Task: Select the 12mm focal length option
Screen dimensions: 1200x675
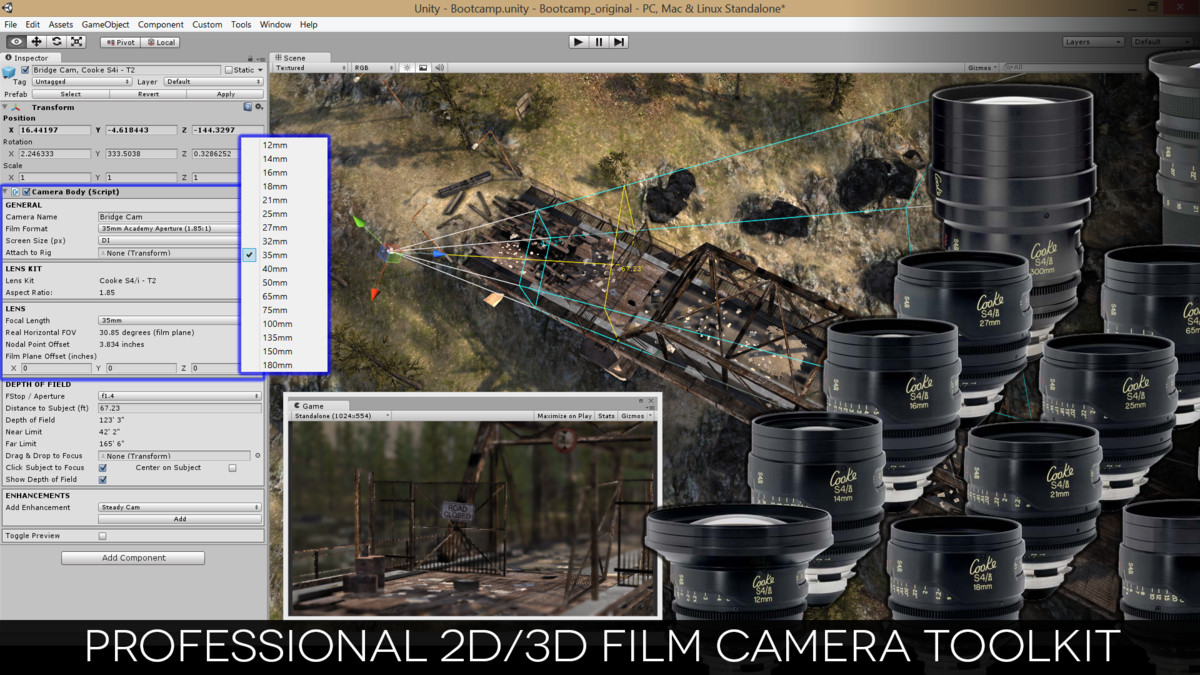Action: coord(284,145)
